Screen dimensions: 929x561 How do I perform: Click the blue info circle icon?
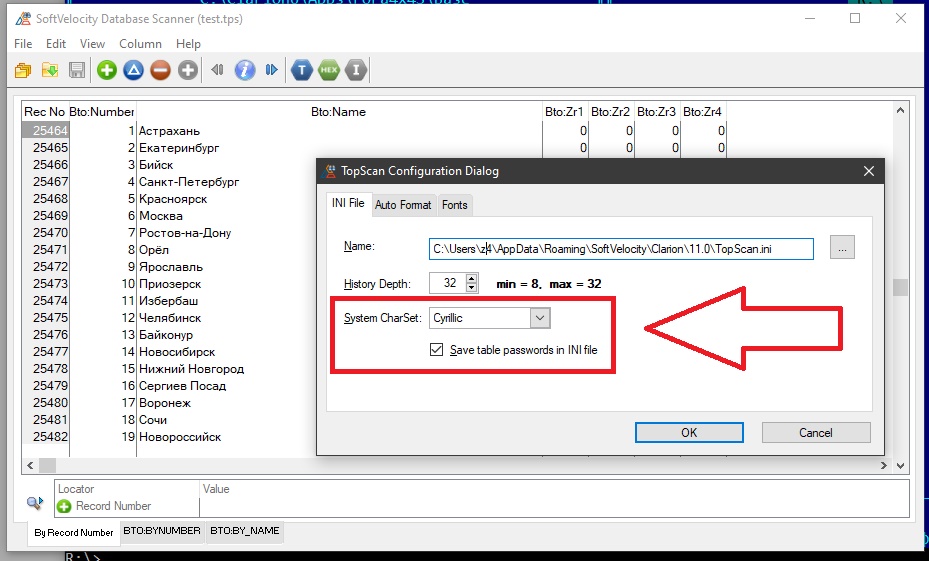pyautogui.click(x=244, y=70)
